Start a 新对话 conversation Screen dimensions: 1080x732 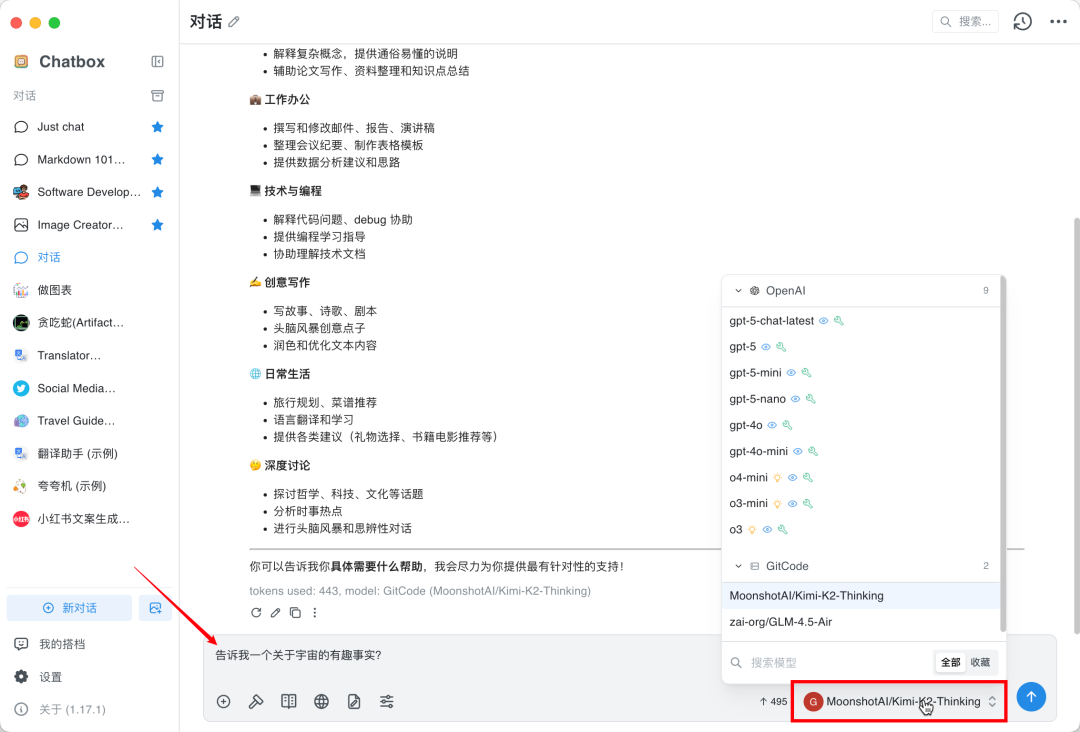pyautogui.click(x=70, y=608)
